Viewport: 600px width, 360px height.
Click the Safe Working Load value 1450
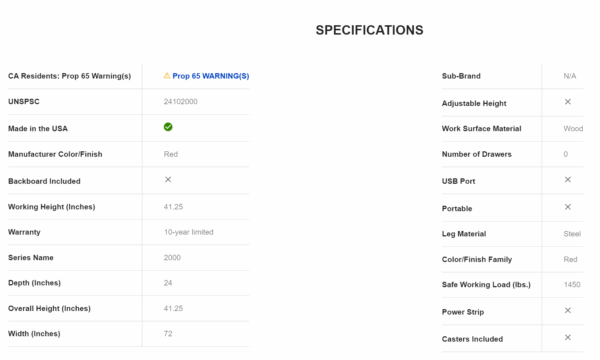pyautogui.click(x=572, y=285)
